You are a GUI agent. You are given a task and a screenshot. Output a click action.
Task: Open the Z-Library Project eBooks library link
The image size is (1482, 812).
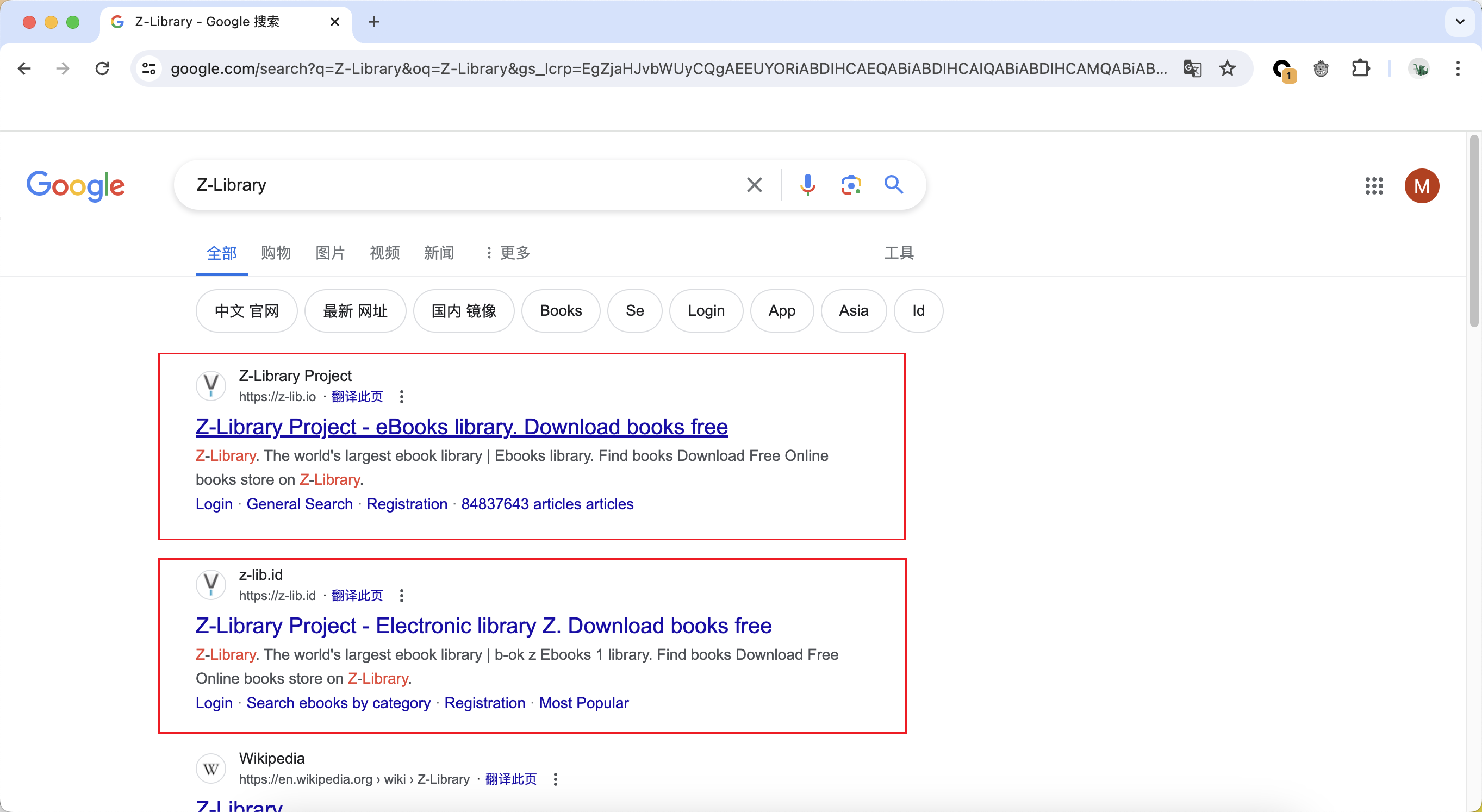click(x=461, y=427)
